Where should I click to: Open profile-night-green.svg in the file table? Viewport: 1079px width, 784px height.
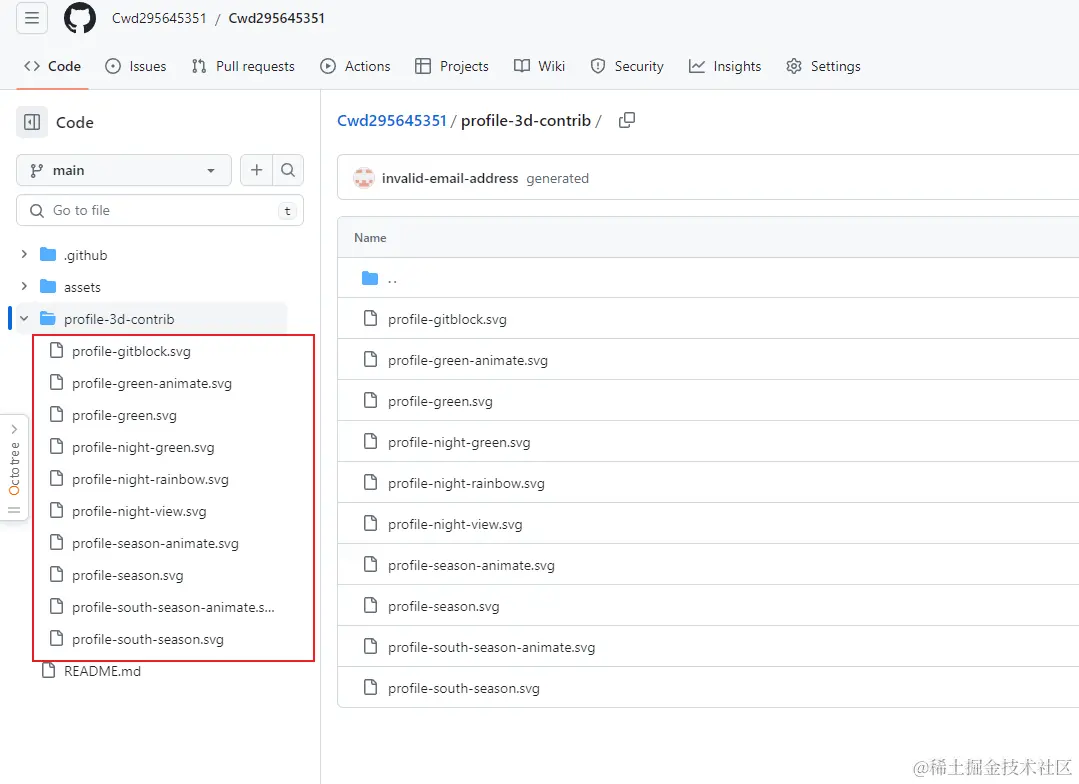pyautogui.click(x=459, y=442)
